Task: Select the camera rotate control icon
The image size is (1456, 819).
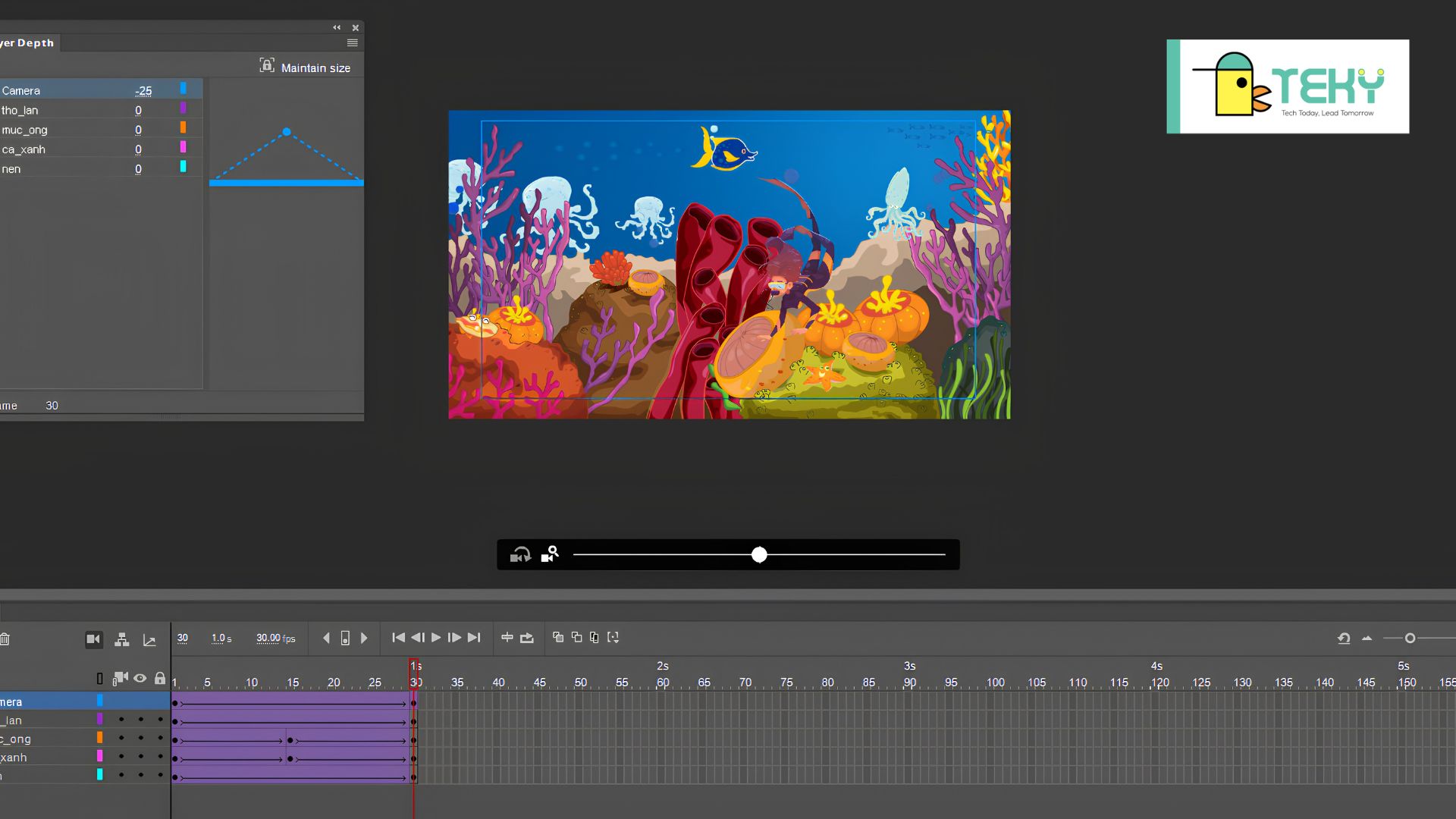Action: (x=520, y=555)
